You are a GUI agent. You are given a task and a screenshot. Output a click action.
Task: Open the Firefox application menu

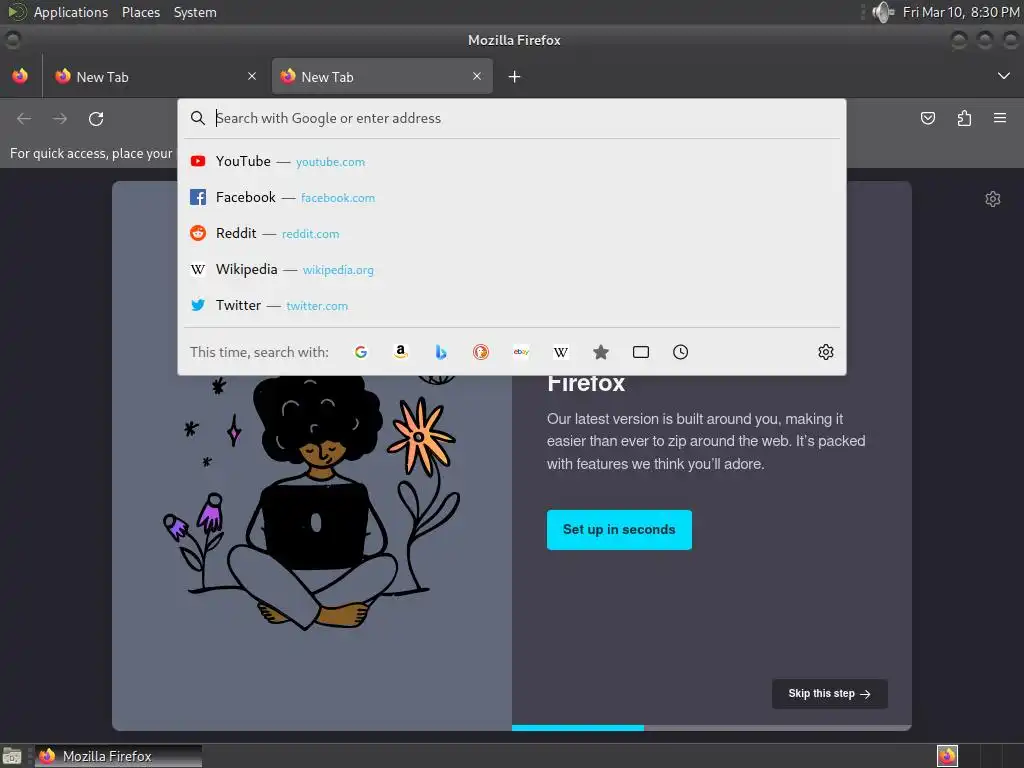[1000, 118]
